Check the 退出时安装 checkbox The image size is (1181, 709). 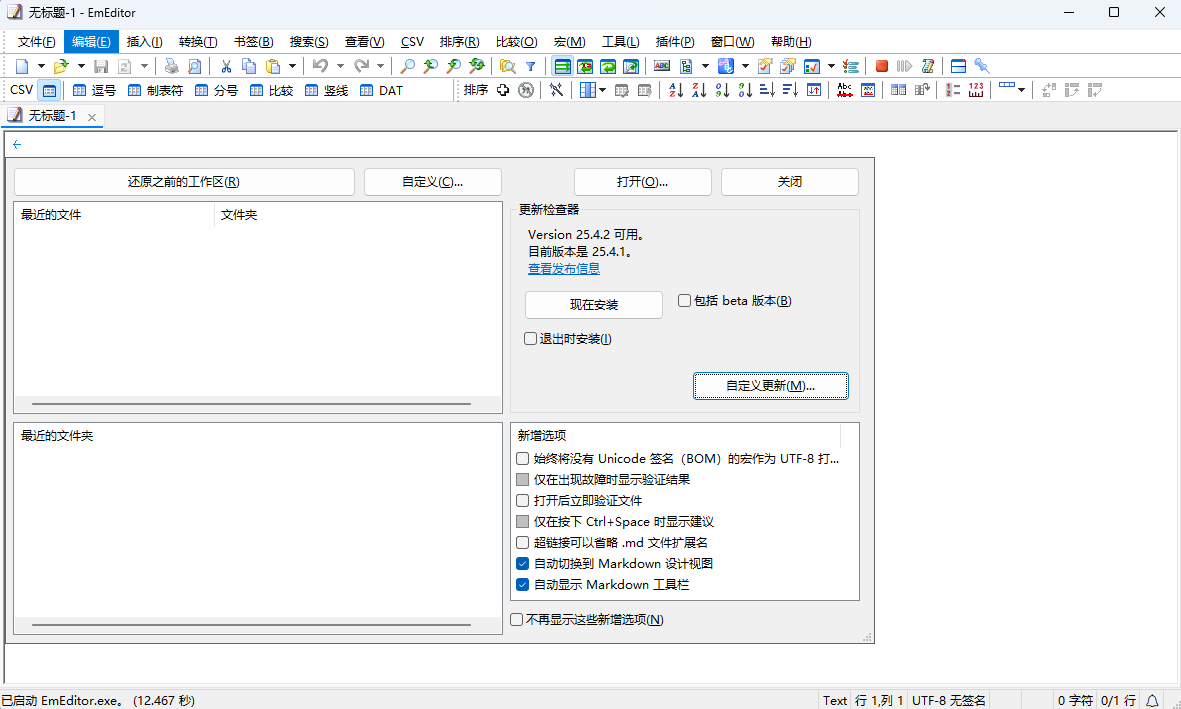click(531, 339)
